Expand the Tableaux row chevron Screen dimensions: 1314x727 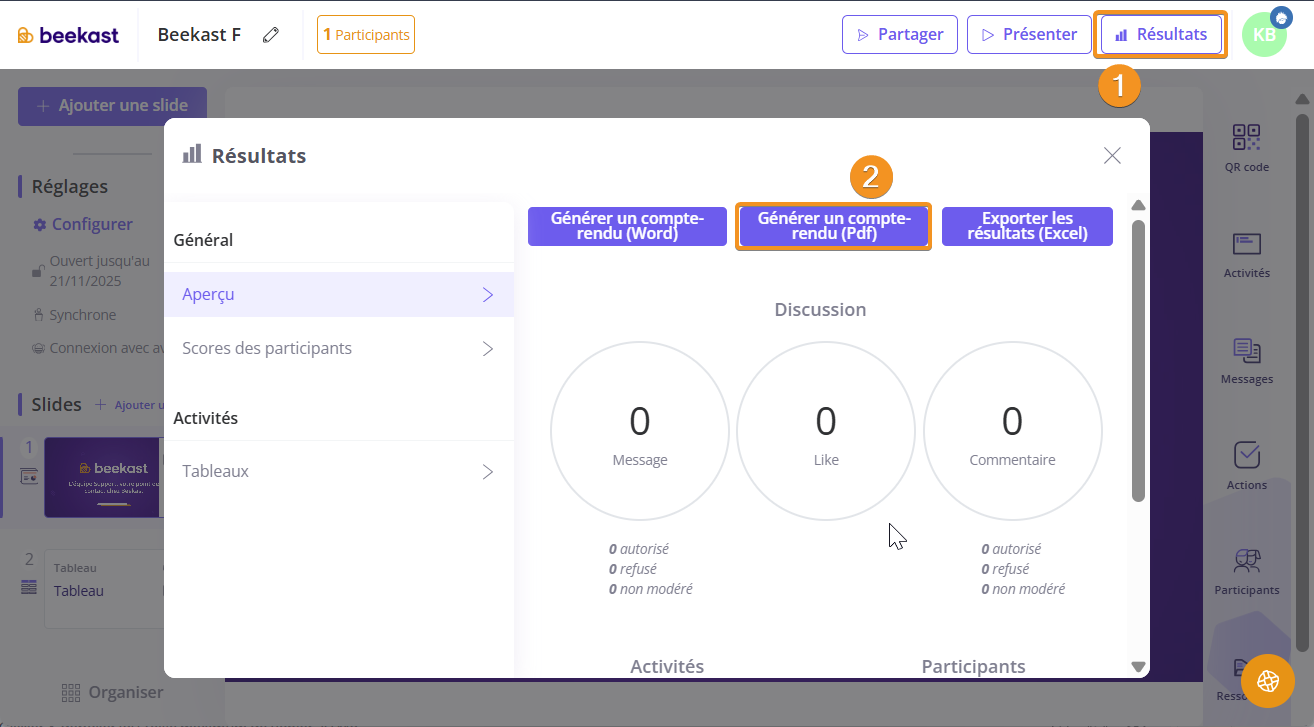tap(488, 471)
